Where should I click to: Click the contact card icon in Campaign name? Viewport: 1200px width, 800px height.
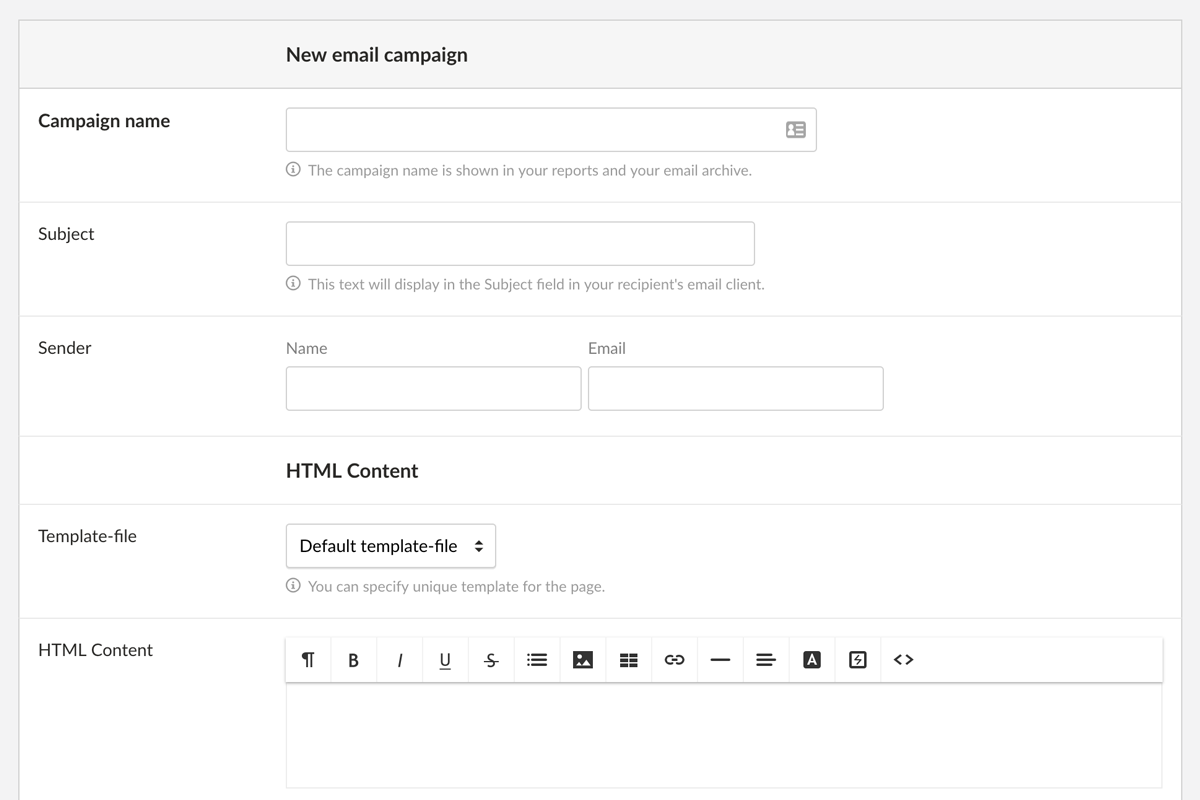(796, 130)
